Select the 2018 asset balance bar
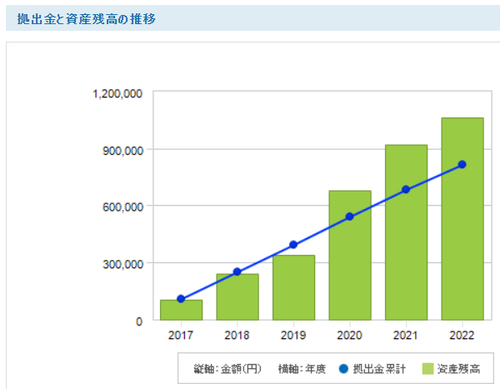500x389 pixels. click(237, 297)
